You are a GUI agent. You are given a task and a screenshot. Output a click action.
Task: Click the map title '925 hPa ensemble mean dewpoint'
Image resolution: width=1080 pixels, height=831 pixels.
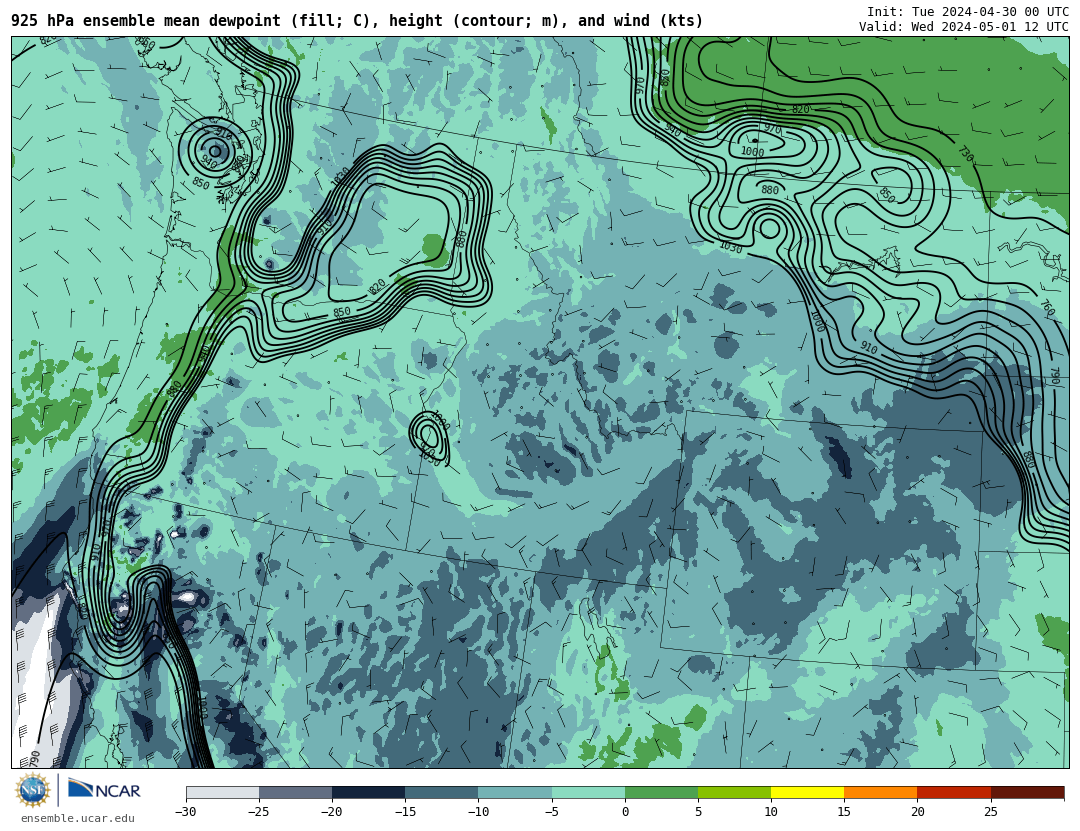click(146, 21)
